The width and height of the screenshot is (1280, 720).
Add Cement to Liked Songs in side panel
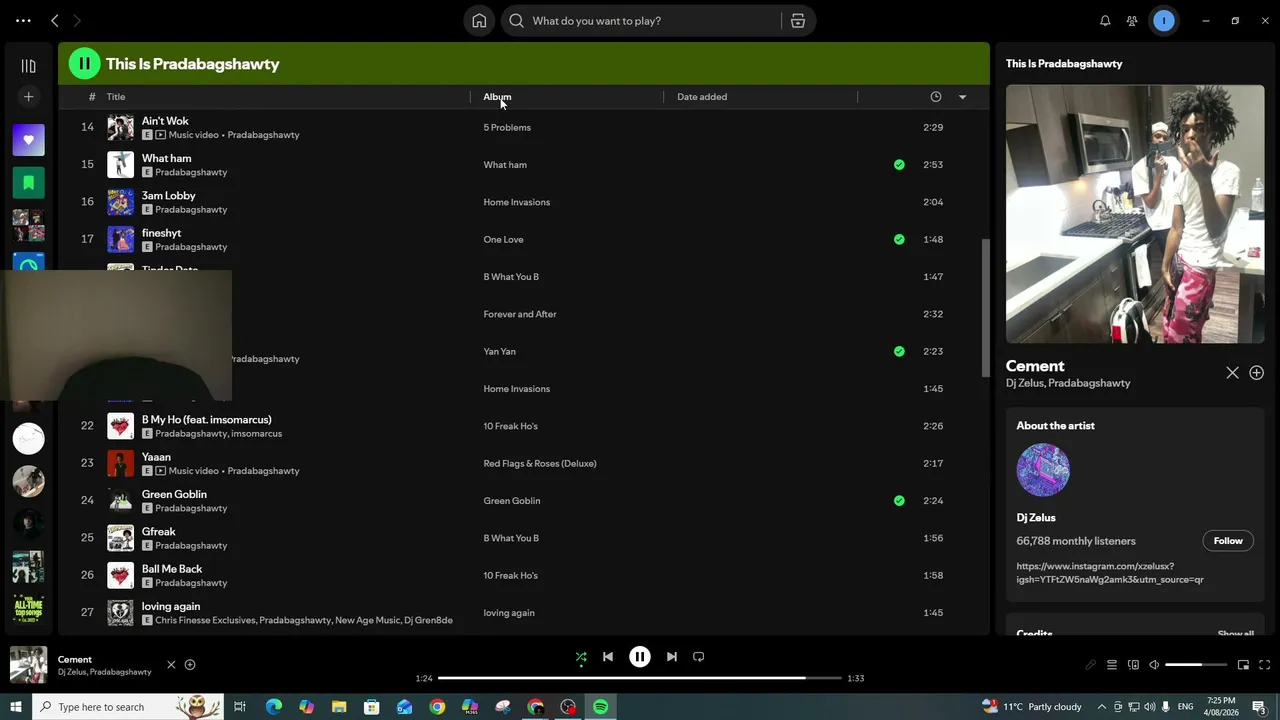point(1257,373)
